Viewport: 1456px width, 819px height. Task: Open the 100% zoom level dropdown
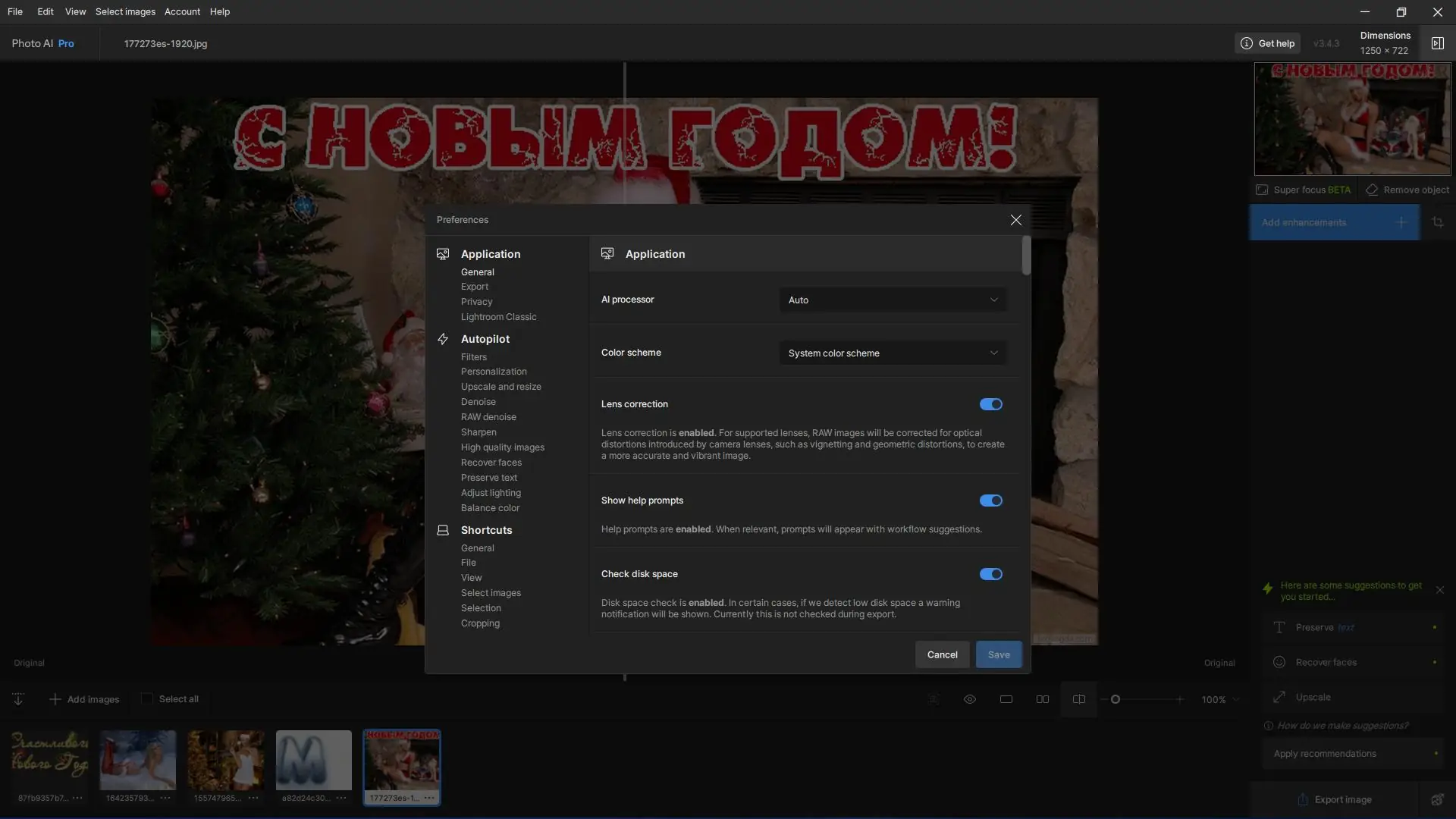click(1220, 700)
